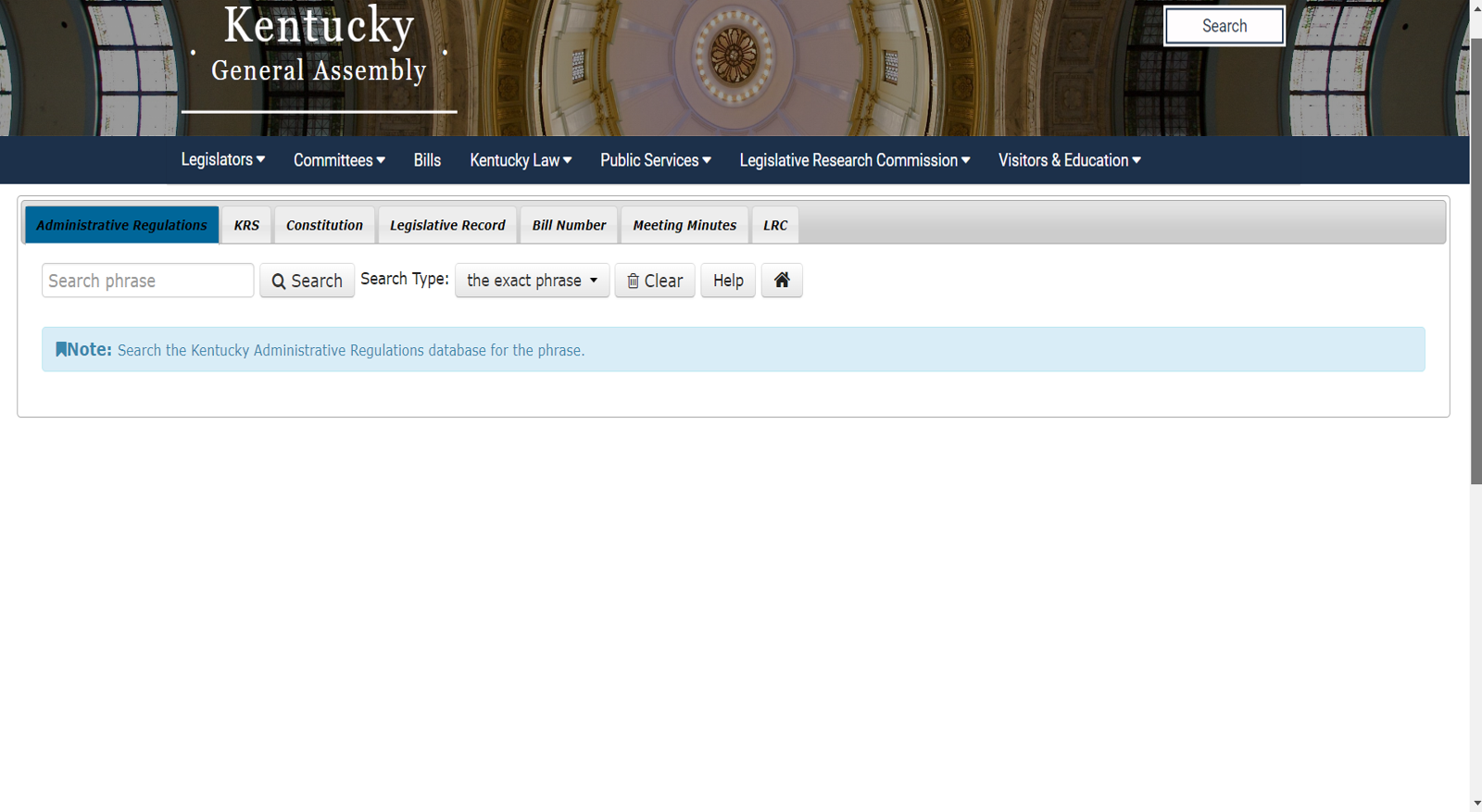Click the magnifier Search button beside phrase field
The width and height of the screenshot is (1482, 812).
tap(307, 281)
